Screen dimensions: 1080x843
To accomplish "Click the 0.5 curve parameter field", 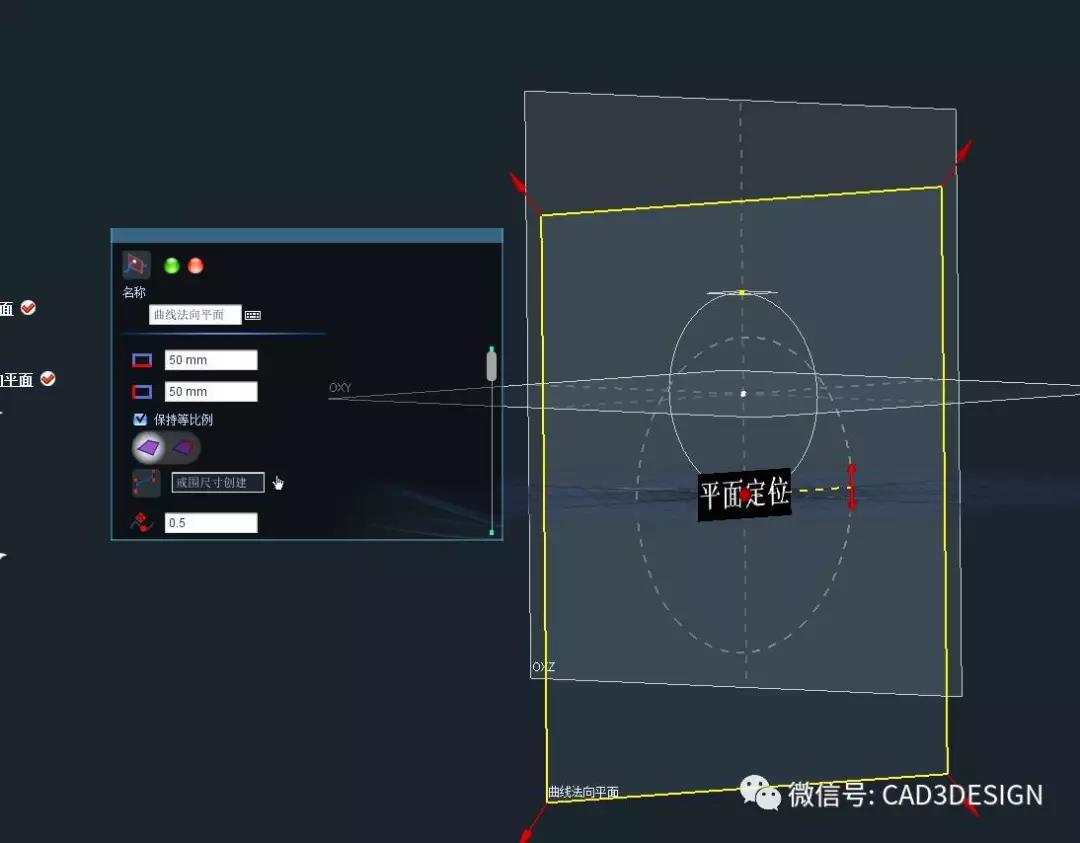I will click(210, 523).
